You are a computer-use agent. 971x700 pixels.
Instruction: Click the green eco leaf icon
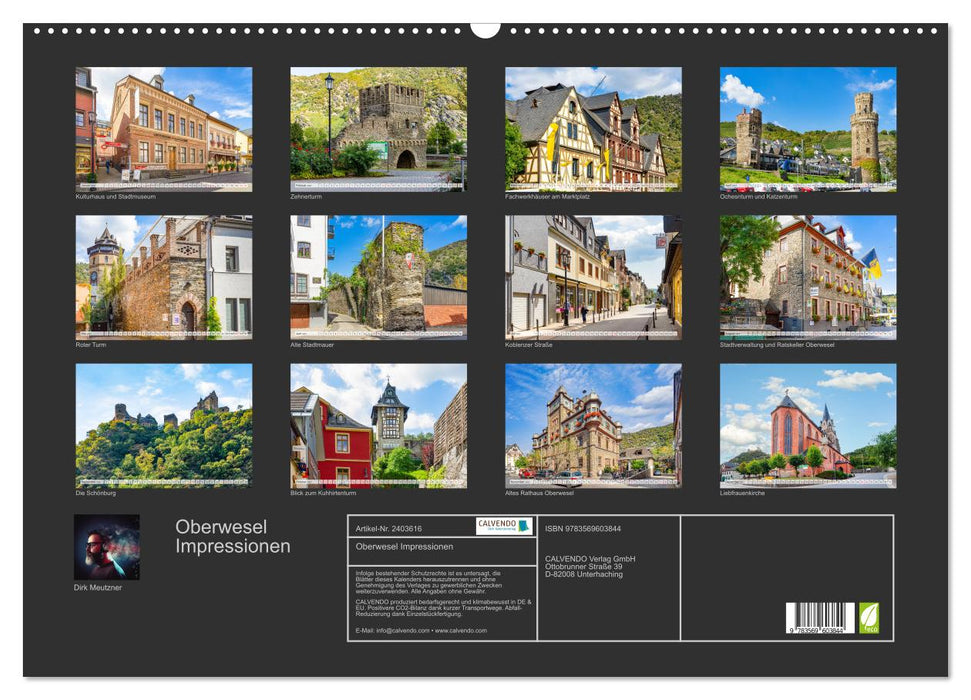tap(869, 618)
